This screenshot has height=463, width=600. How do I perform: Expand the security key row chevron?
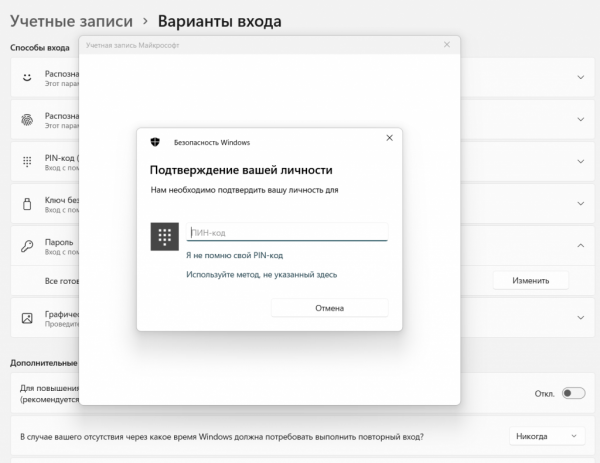(580, 204)
